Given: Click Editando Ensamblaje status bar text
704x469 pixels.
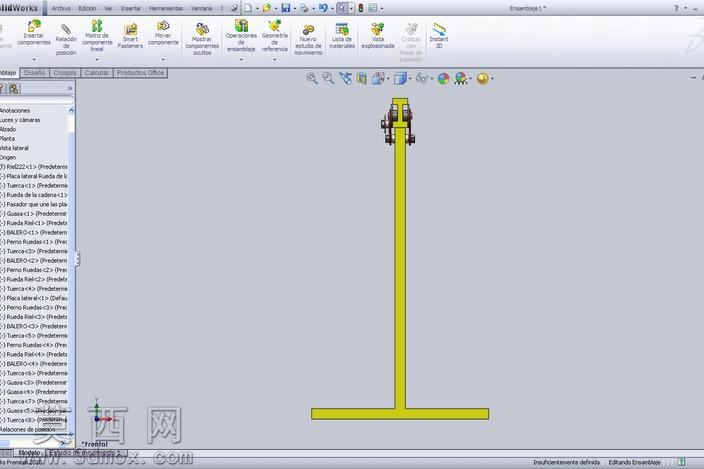Looking at the screenshot, I should (634, 462).
